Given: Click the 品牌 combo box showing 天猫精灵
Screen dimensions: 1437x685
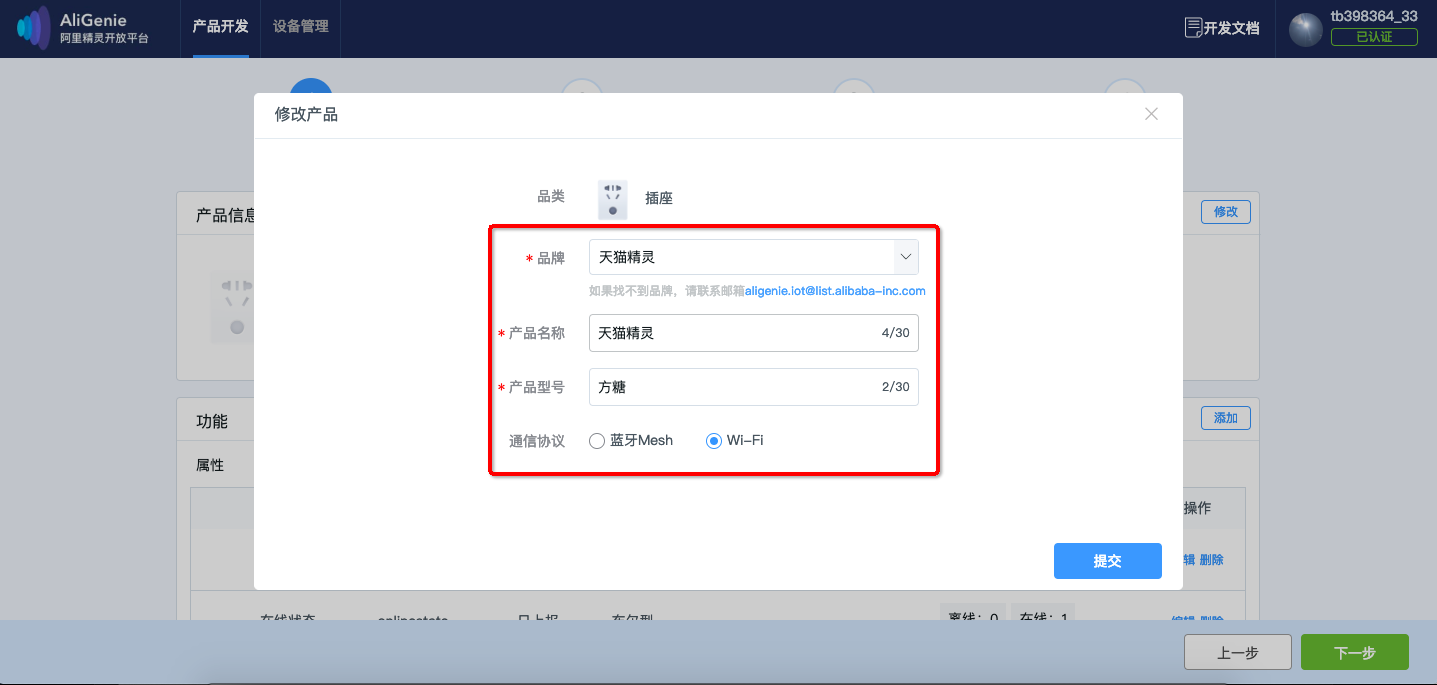Looking at the screenshot, I should click(x=754, y=257).
